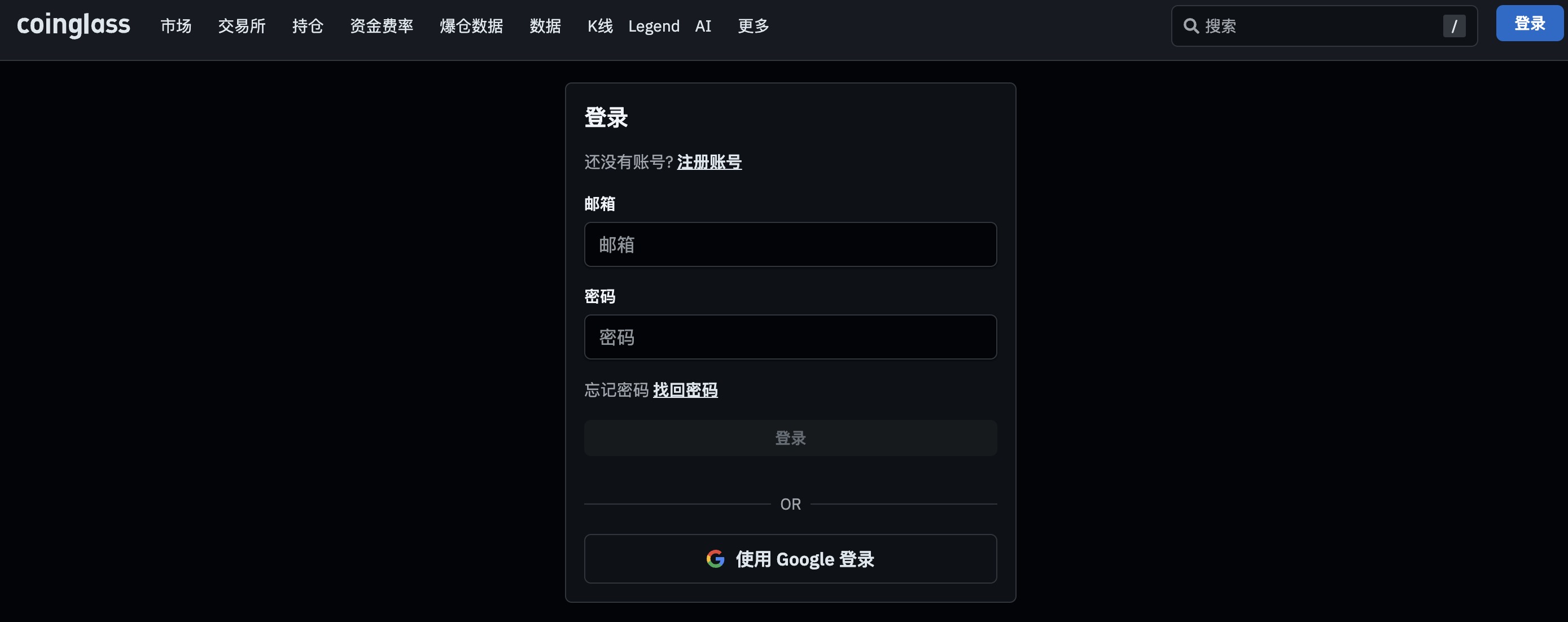Sign in with 使用 Google 登录 button
Screen dimensions: 1568x622
pyautogui.click(x=790, y=559)
